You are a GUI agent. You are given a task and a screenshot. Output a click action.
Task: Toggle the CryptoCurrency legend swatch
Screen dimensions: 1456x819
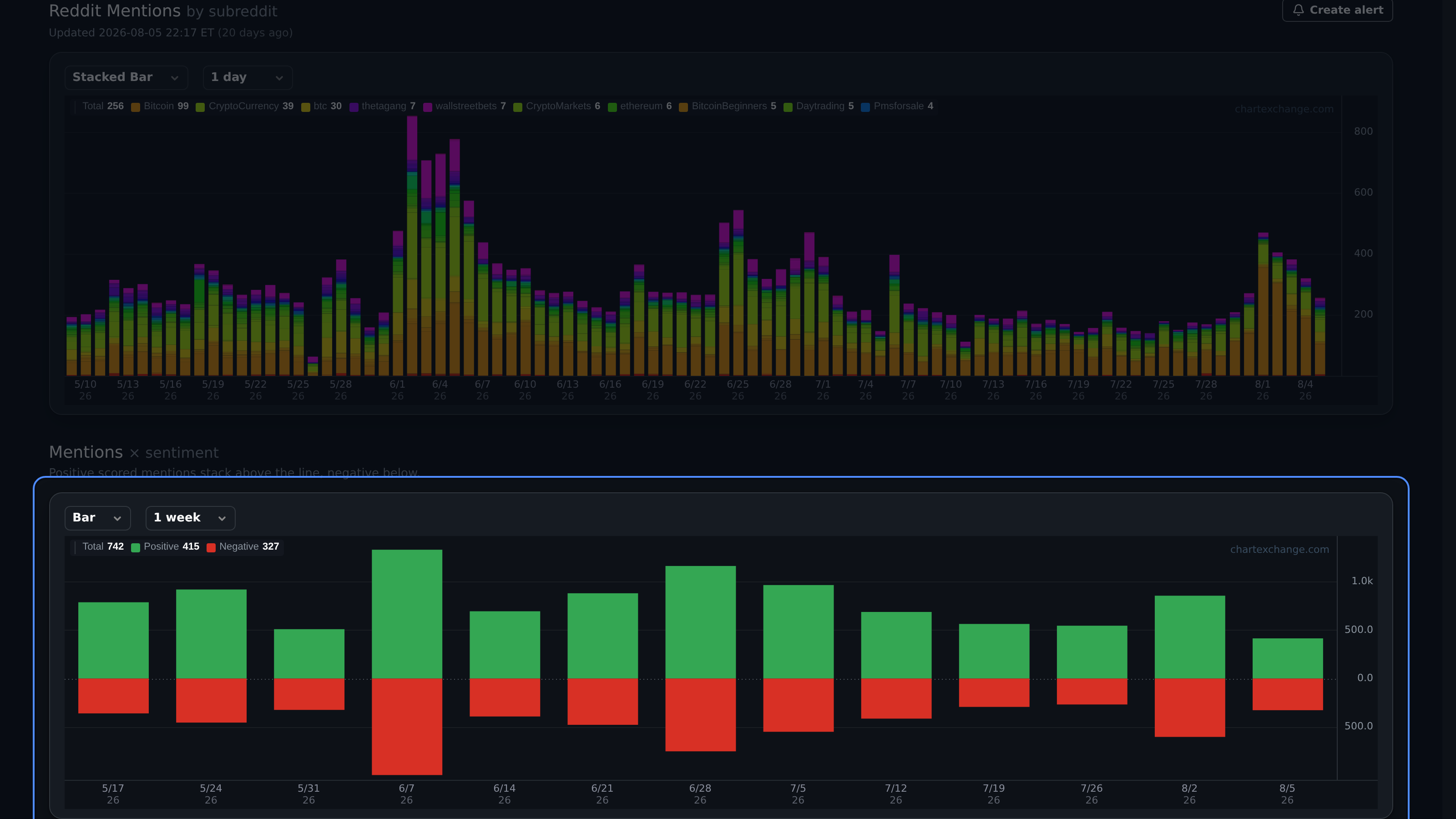200,107
